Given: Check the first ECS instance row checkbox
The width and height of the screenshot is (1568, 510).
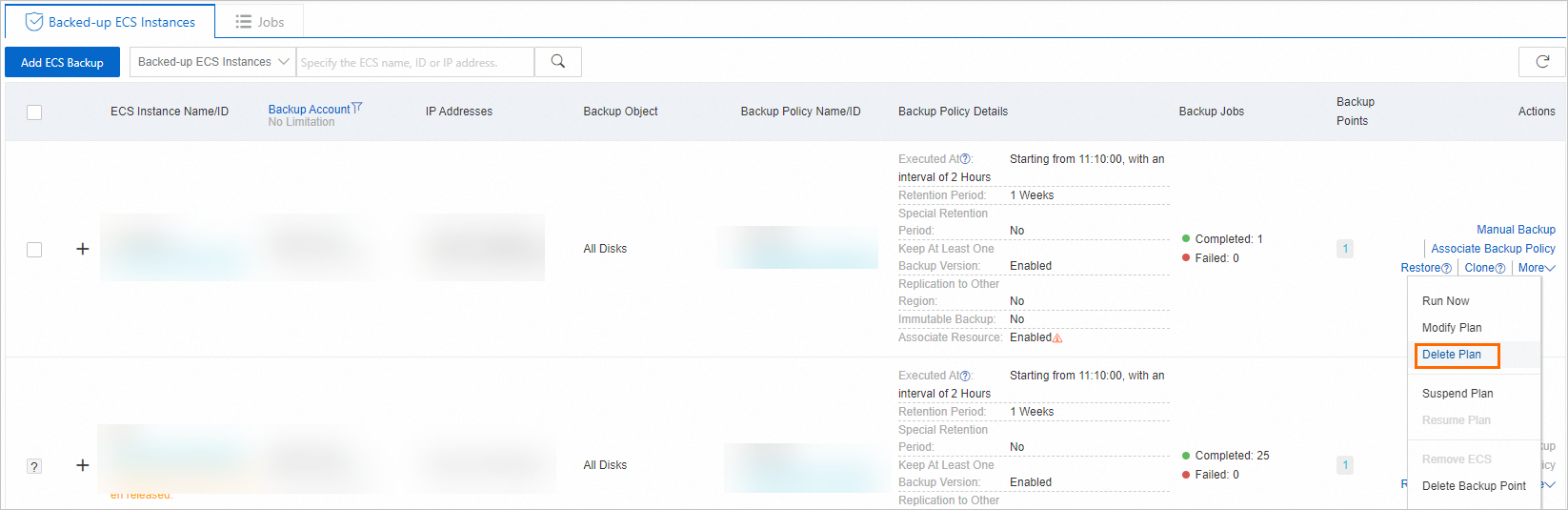Looking at the screenshot, I should 34,250.
